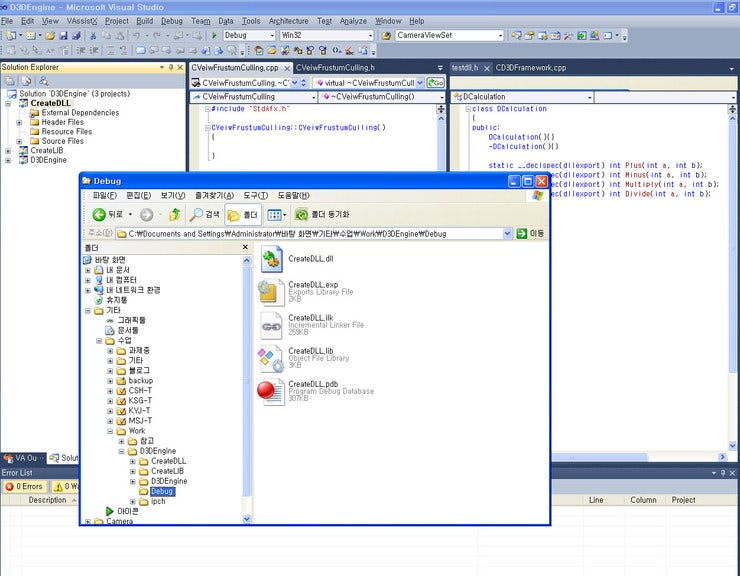Click the Save All icon

[x=76, y=35]
